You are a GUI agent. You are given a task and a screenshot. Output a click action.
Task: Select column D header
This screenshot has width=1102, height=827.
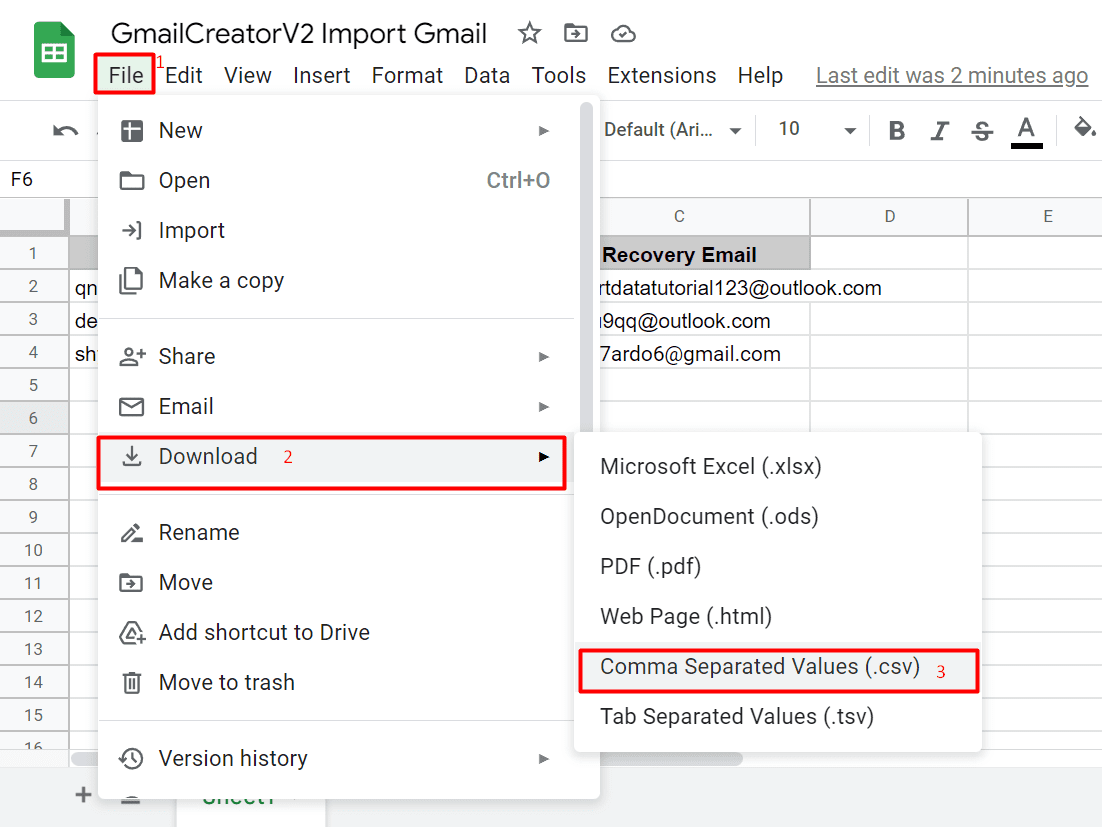[889, 216]
